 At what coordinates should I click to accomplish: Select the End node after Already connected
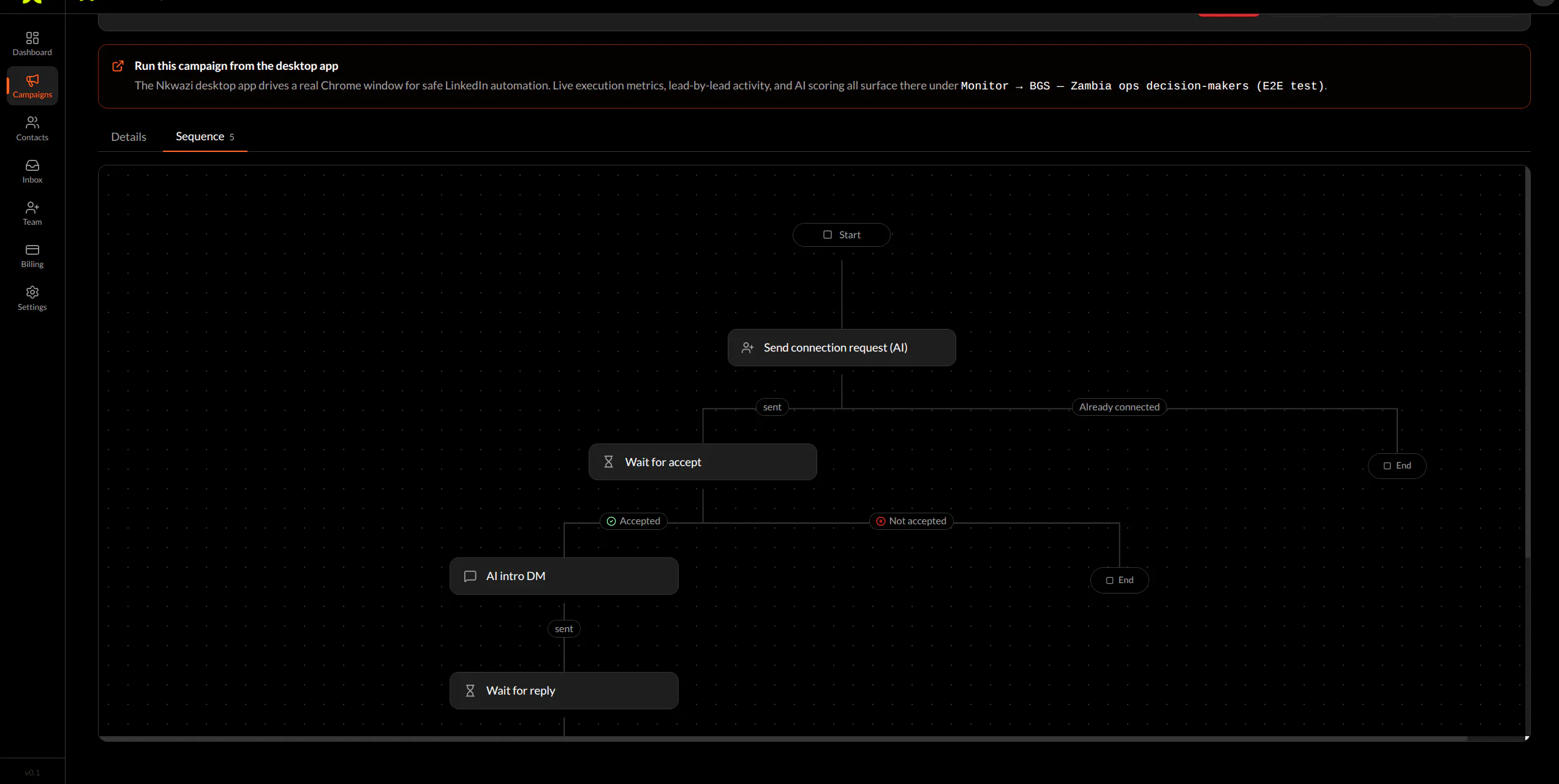pyautogui.click(x=1397, y=466)
